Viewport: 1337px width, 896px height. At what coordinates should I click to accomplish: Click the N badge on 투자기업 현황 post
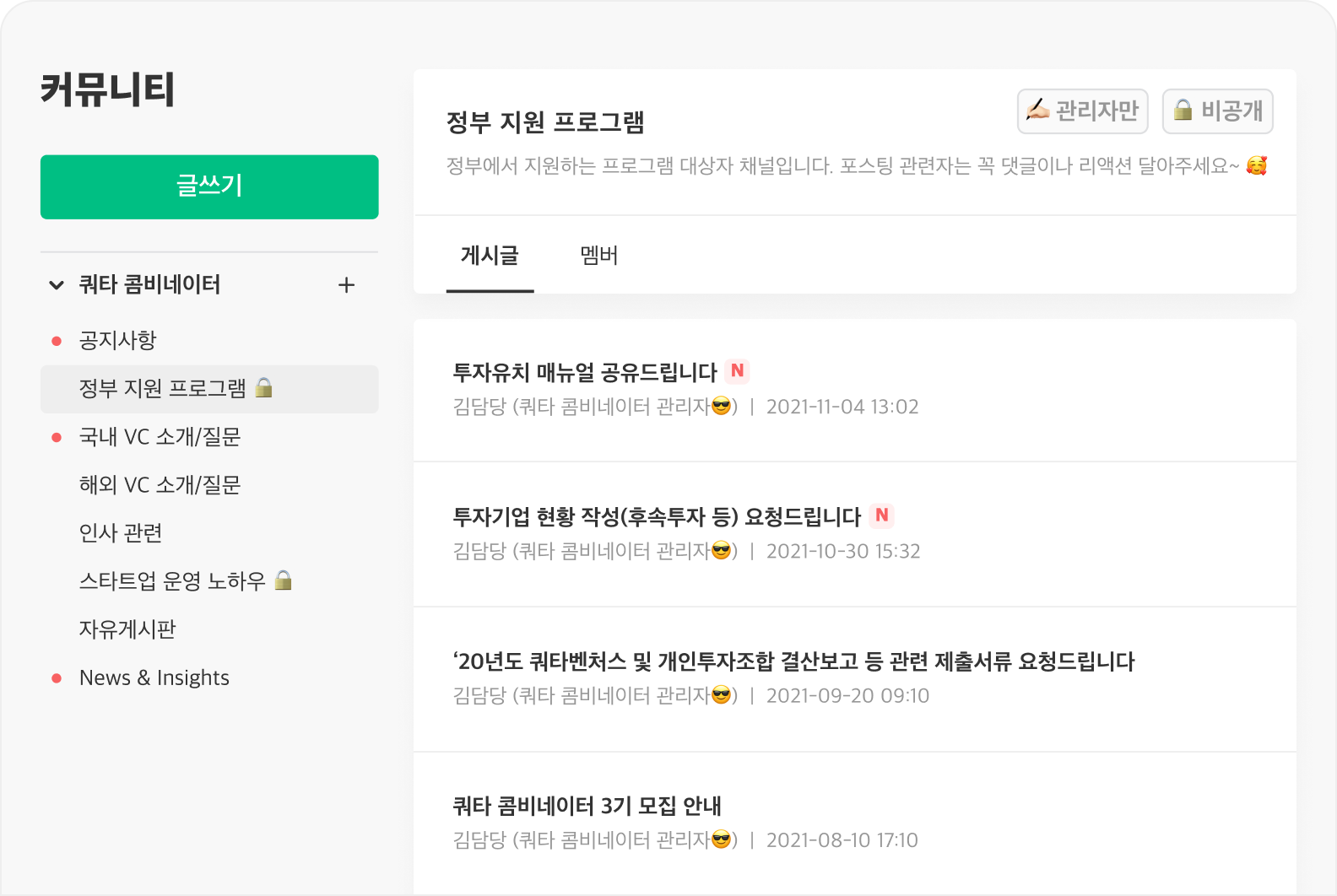881,515
